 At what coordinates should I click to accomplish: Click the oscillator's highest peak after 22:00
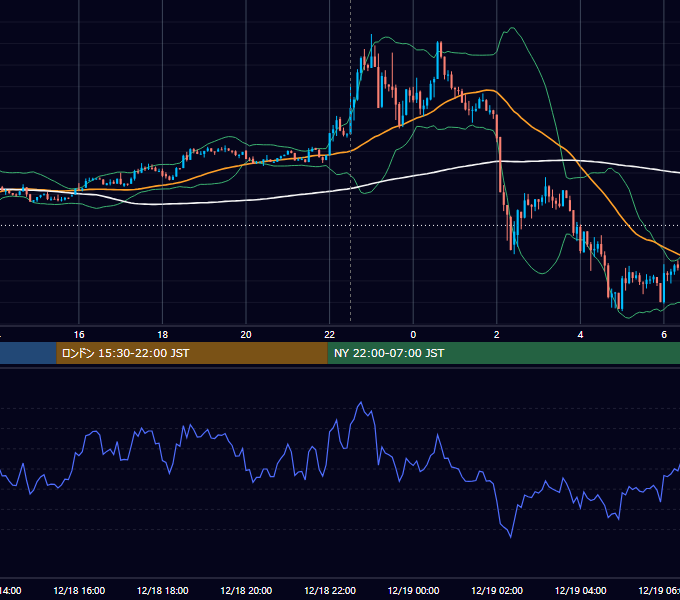[x=361, y=403]
